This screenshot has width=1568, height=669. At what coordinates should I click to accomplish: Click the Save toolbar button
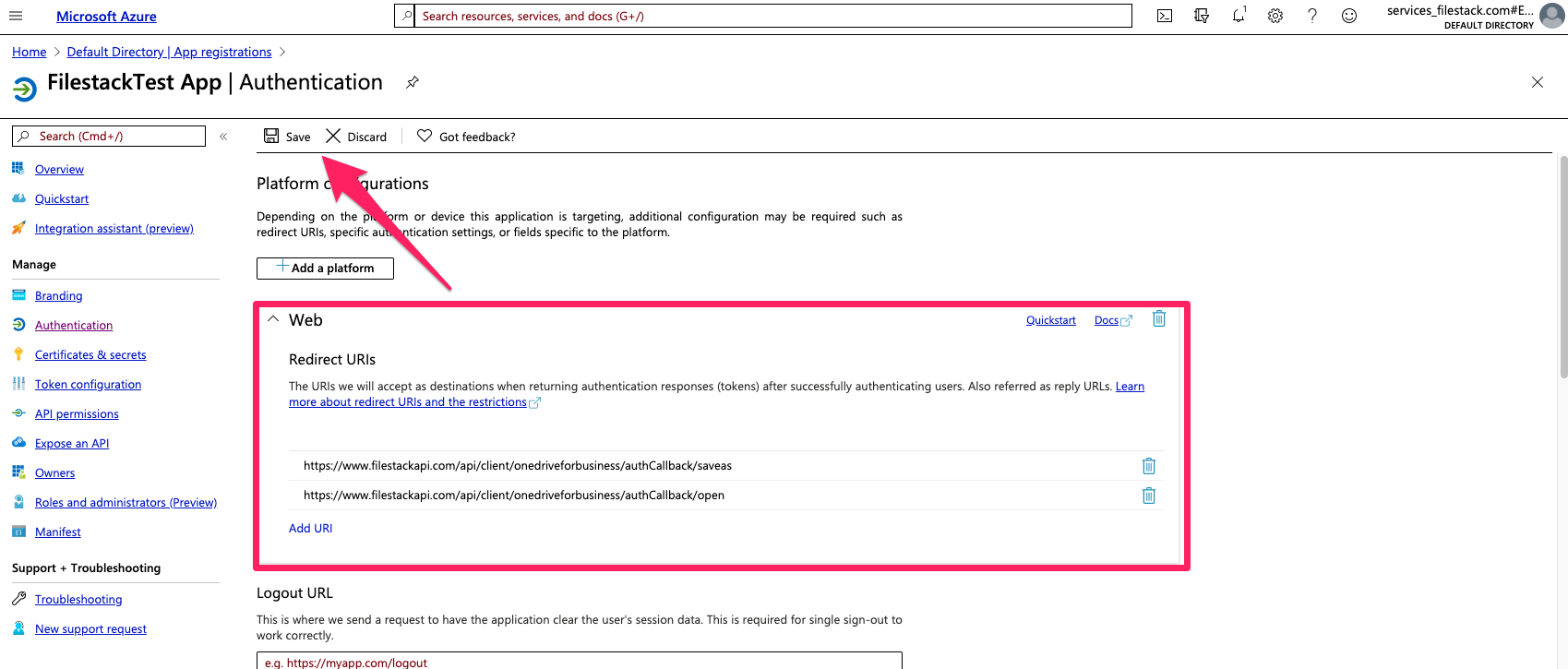coord(287,137)
